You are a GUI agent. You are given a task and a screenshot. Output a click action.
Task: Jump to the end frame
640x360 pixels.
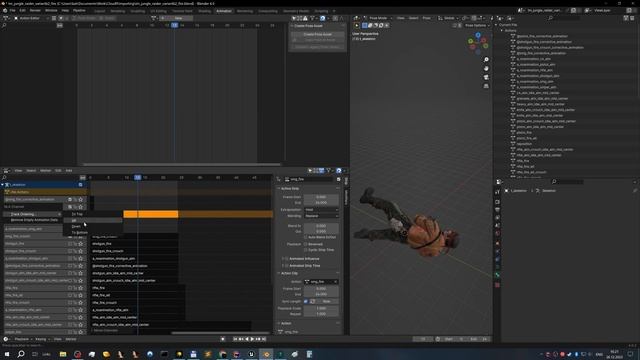(264, 339)
